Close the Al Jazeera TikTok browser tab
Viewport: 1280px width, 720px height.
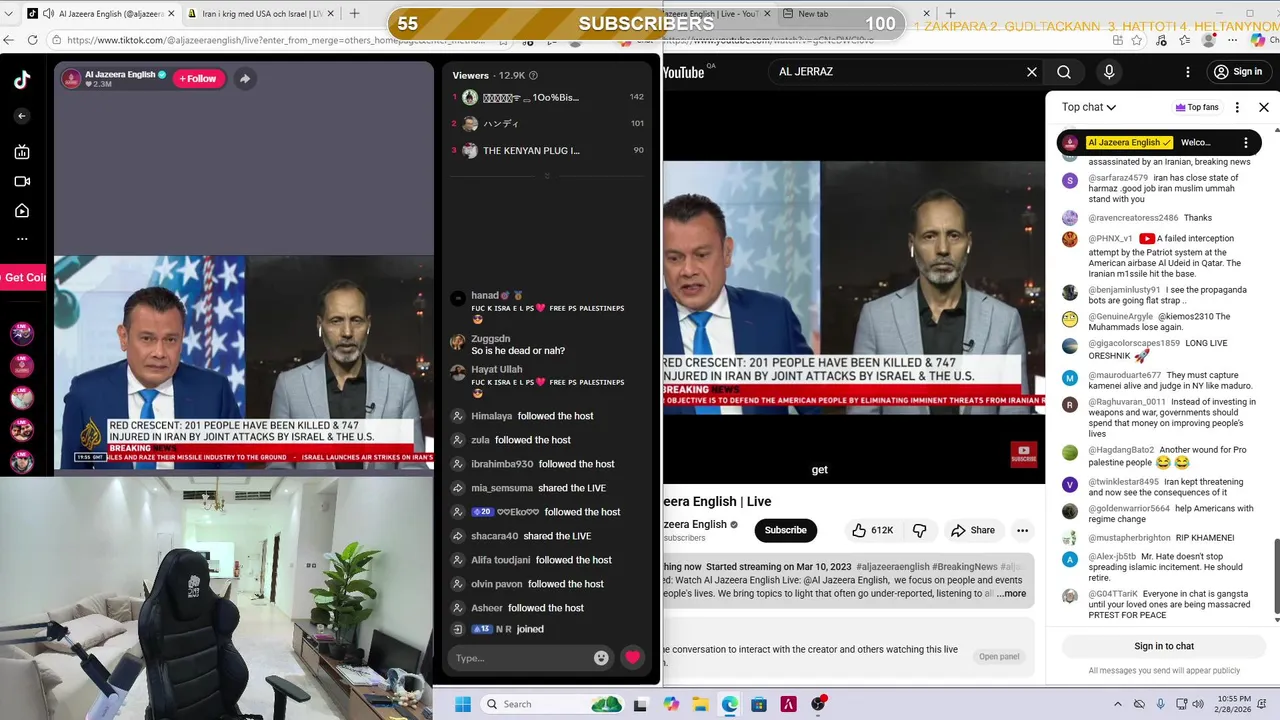171,14
